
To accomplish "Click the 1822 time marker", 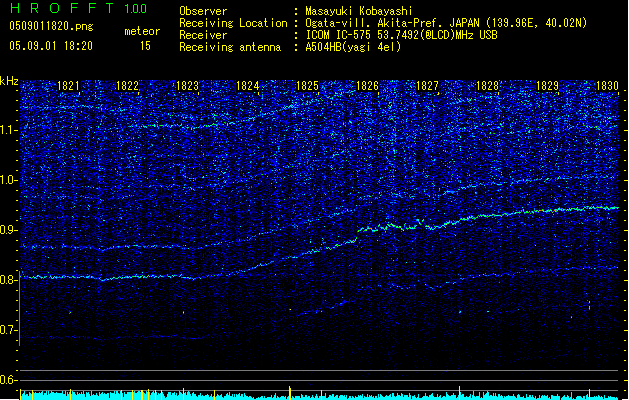I will point(127,86).
